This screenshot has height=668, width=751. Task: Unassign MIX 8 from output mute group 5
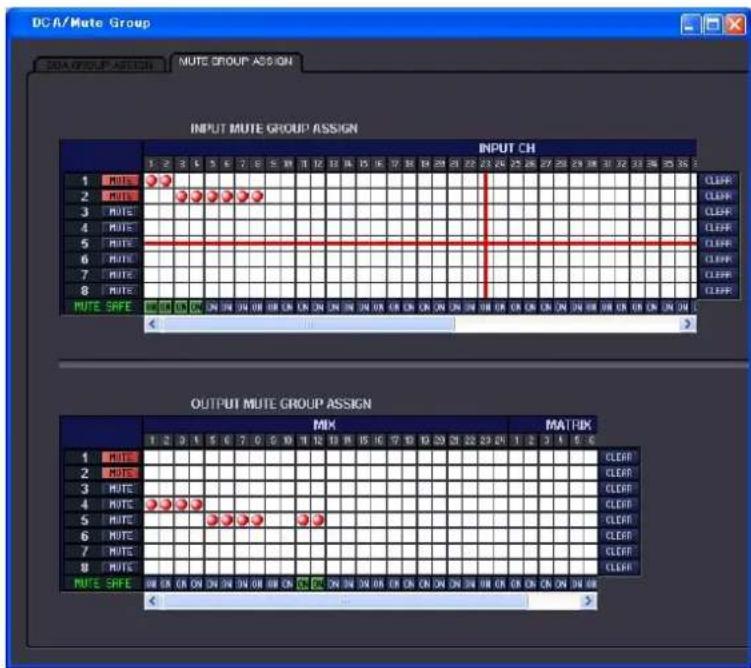pyautogui.click(x=257, y=520)
